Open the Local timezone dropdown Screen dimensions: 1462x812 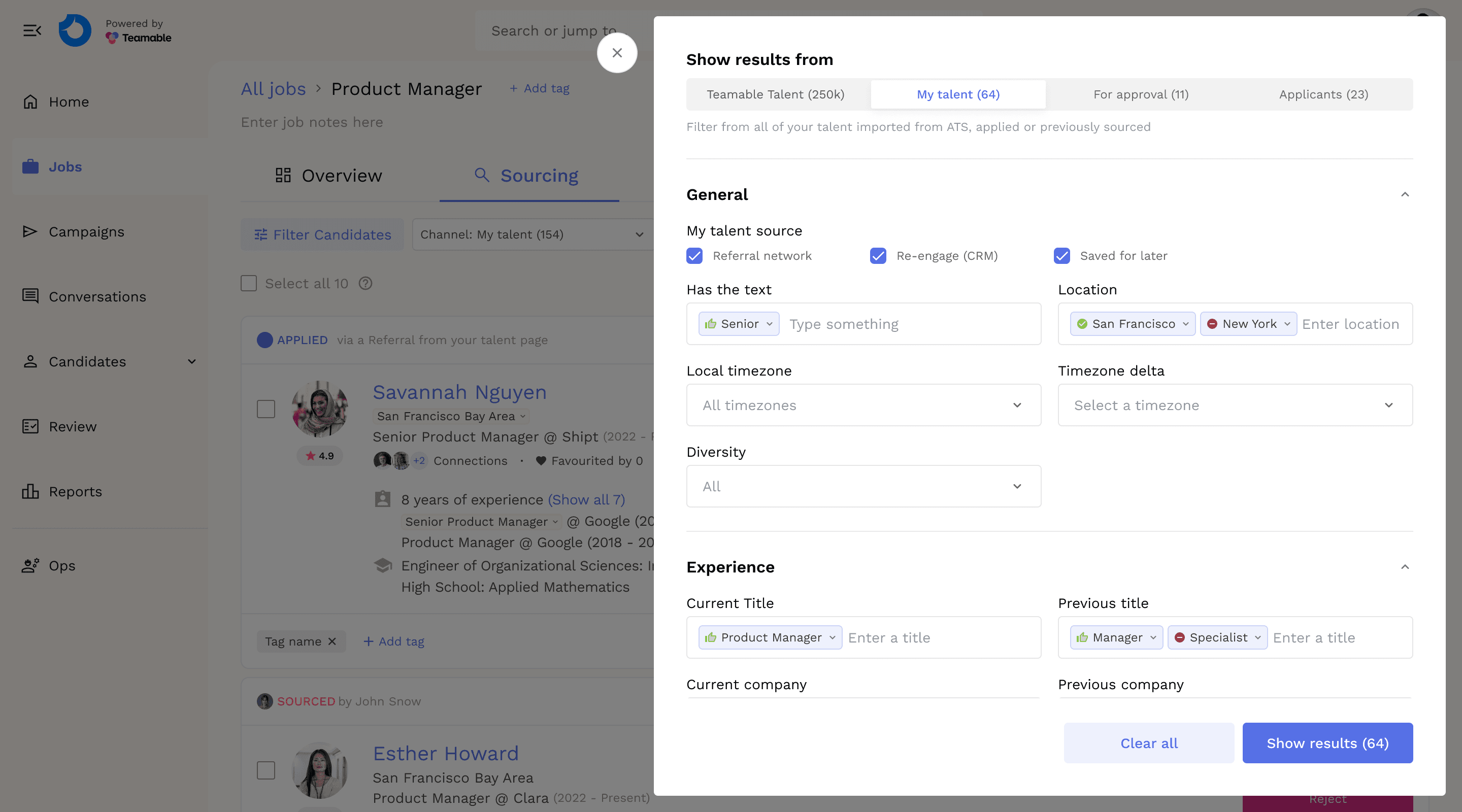863,405
